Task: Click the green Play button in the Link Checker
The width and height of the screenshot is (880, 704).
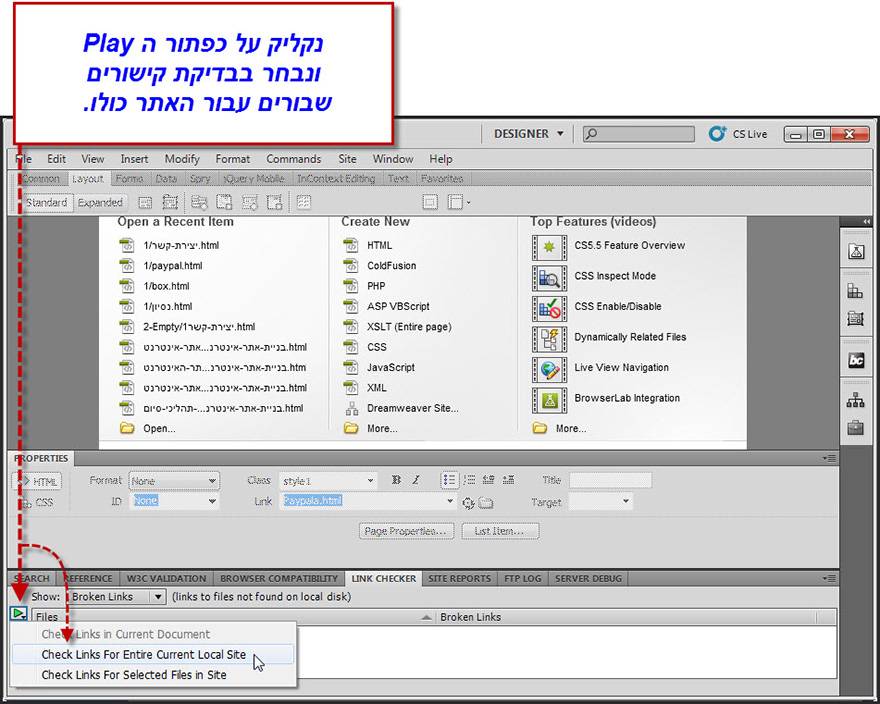Action: pyautogui.click(x=18, y=615)
